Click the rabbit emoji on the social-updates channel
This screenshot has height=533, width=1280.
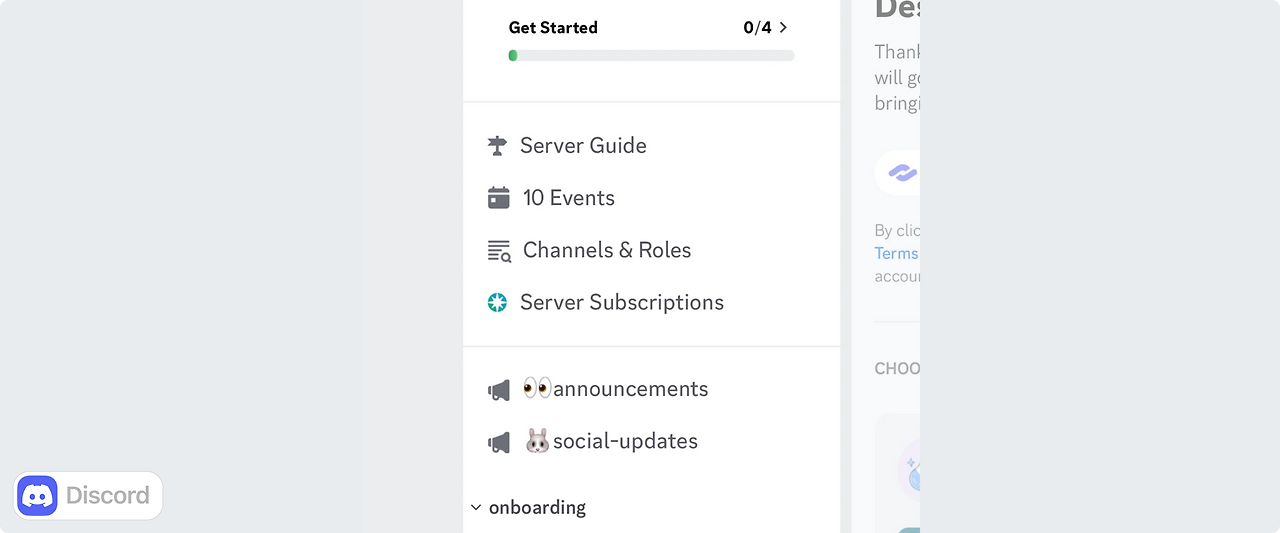pos(537,441)
